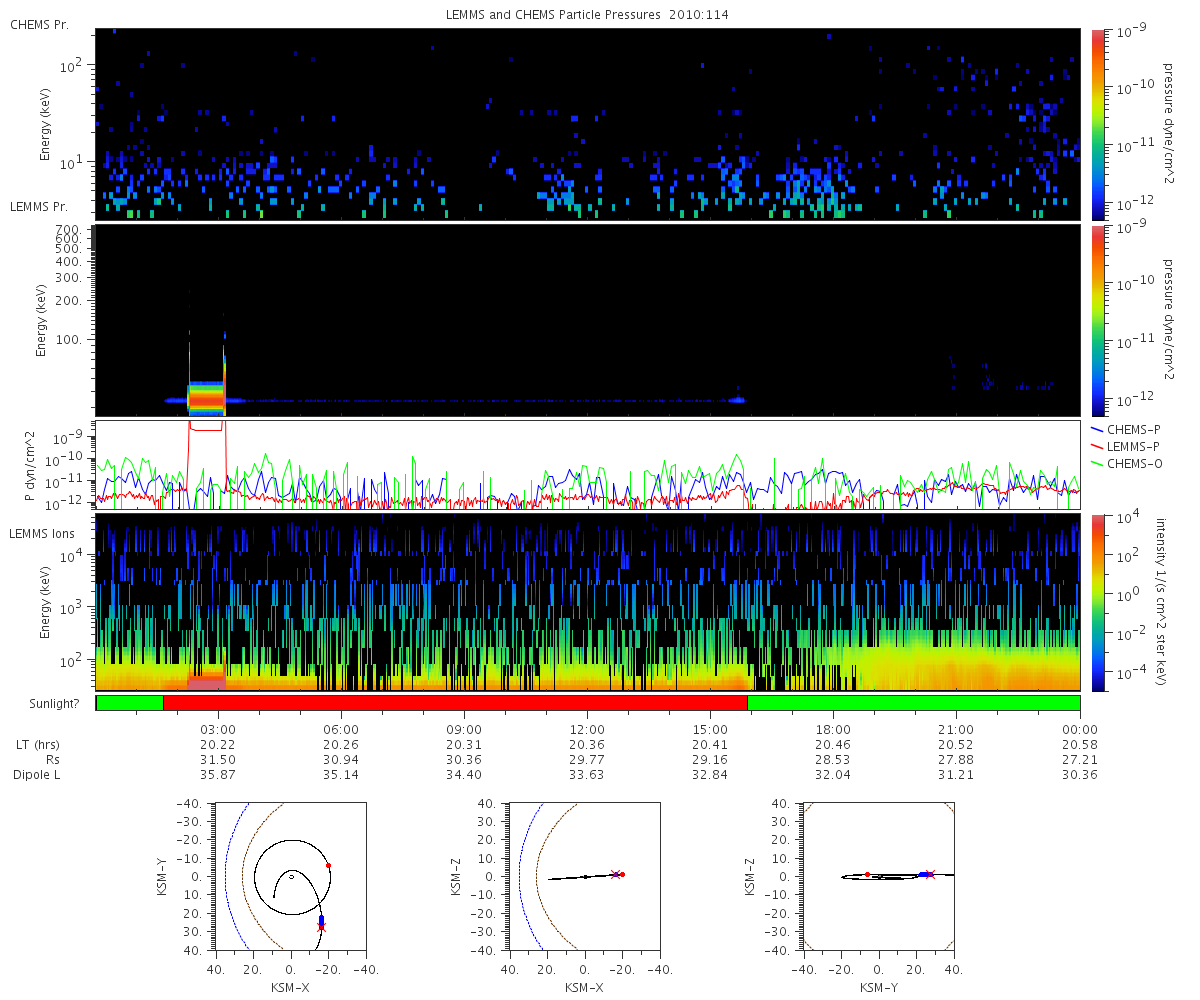Click the red LEMMS-P peak in the line plot

click(x=207, y=427)
